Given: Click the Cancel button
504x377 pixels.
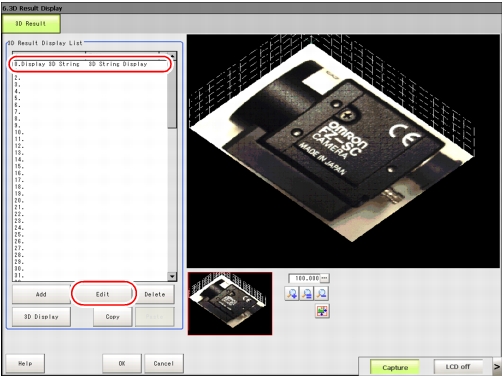Looking at the screenshot, I should (164, 363).
